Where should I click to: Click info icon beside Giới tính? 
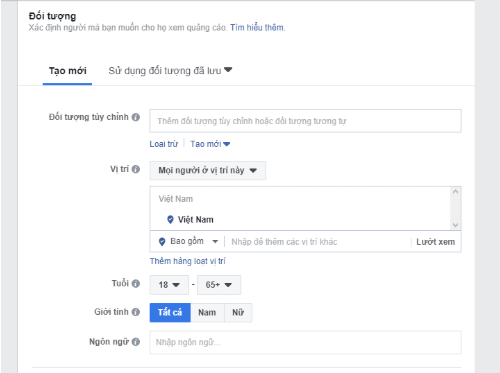pyautogui.click(x=136, y=312)
